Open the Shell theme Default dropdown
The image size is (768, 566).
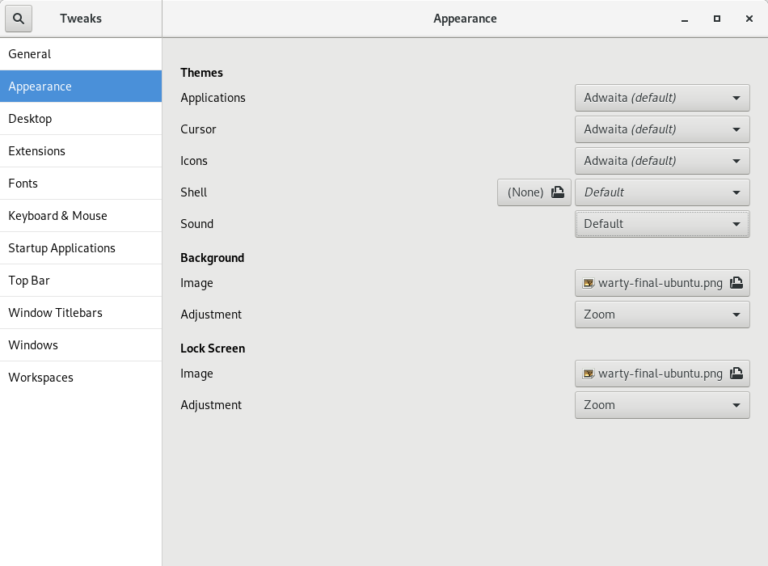662,192
